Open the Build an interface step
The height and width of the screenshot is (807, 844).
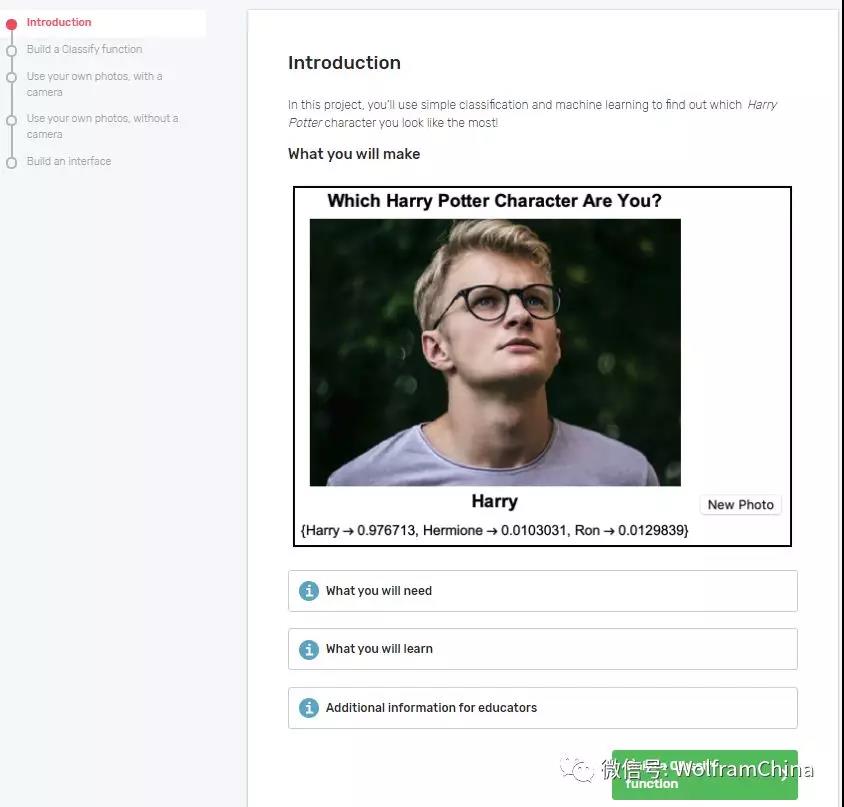(x=69, y=161)
